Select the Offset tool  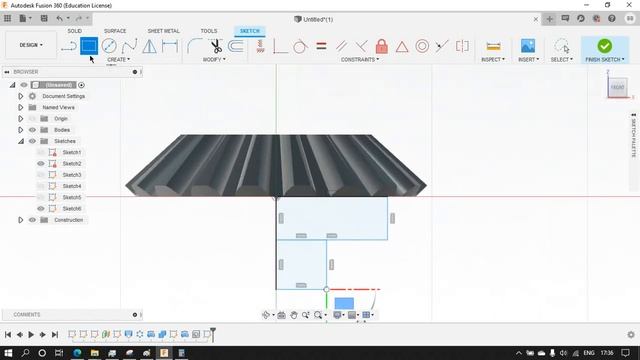(x=236, y=46)
